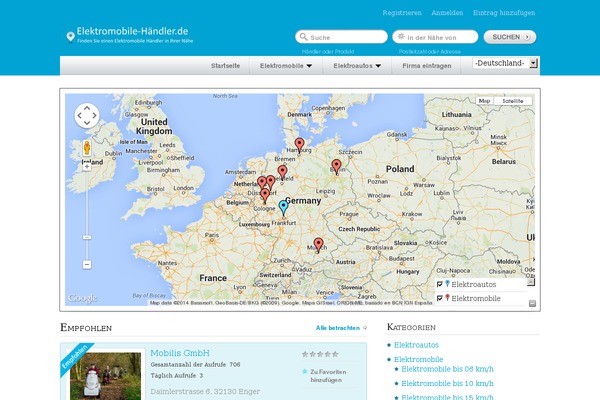Image resolution: width=600 pixels, height=400 pixels.
Task: Rate Mobilis GmbH with the star rating
Action: coord(320,354)
